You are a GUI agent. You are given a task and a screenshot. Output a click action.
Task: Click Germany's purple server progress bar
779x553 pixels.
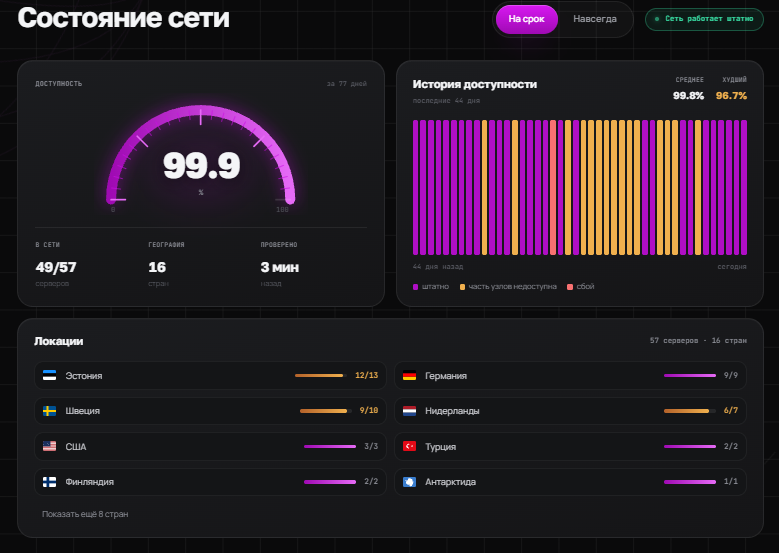point(690,376)
